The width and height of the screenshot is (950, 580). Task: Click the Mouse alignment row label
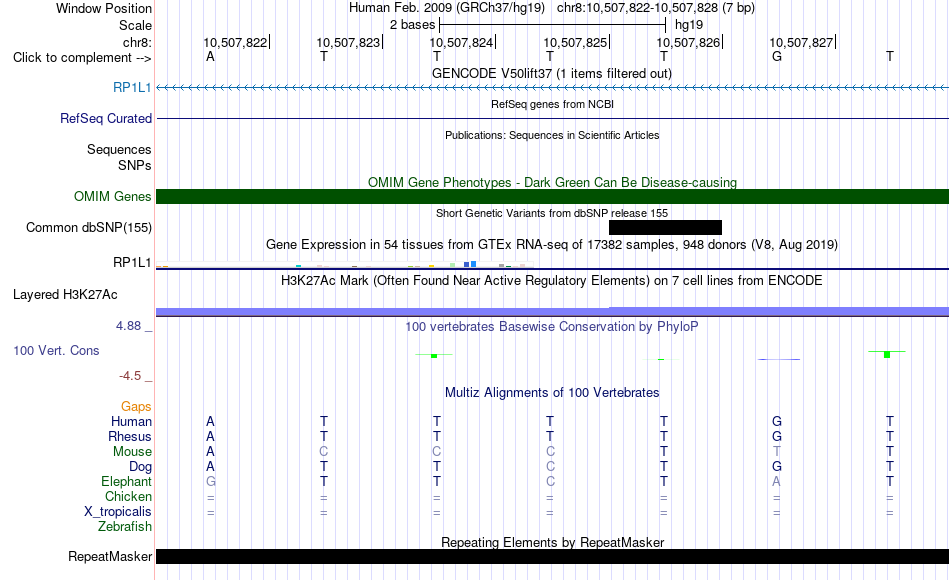point(132,452)
